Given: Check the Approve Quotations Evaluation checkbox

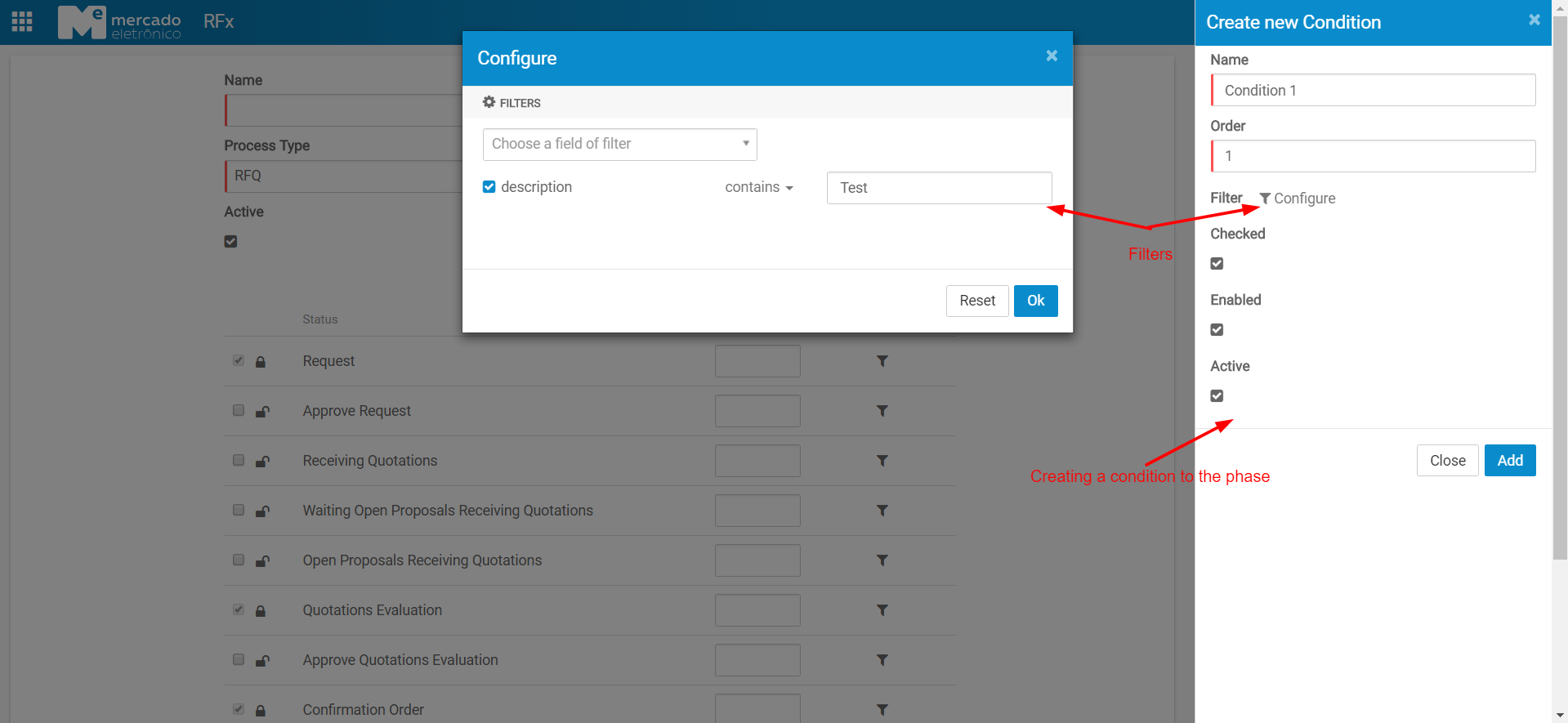Looking at the screenshot, I should pos(239,659).
